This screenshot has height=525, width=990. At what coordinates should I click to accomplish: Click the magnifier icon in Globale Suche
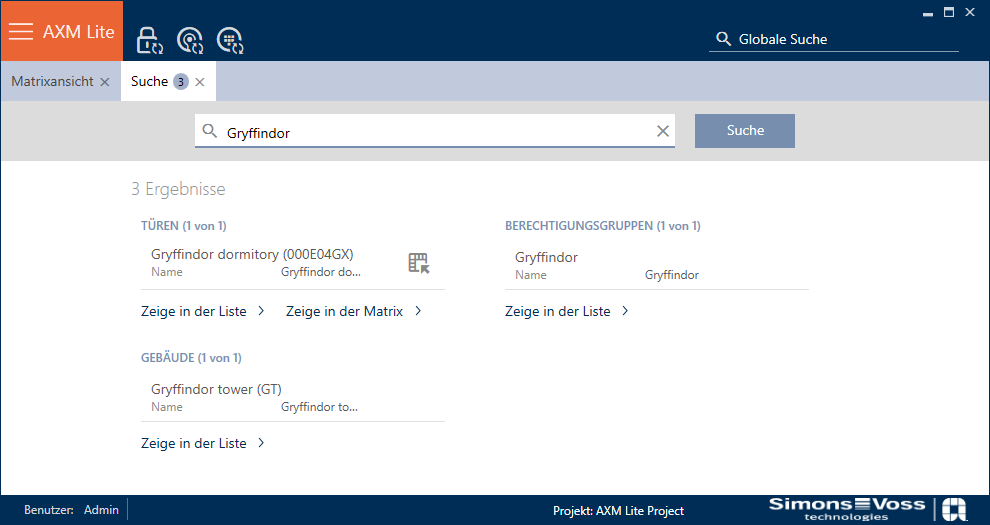tap(723, 39)
